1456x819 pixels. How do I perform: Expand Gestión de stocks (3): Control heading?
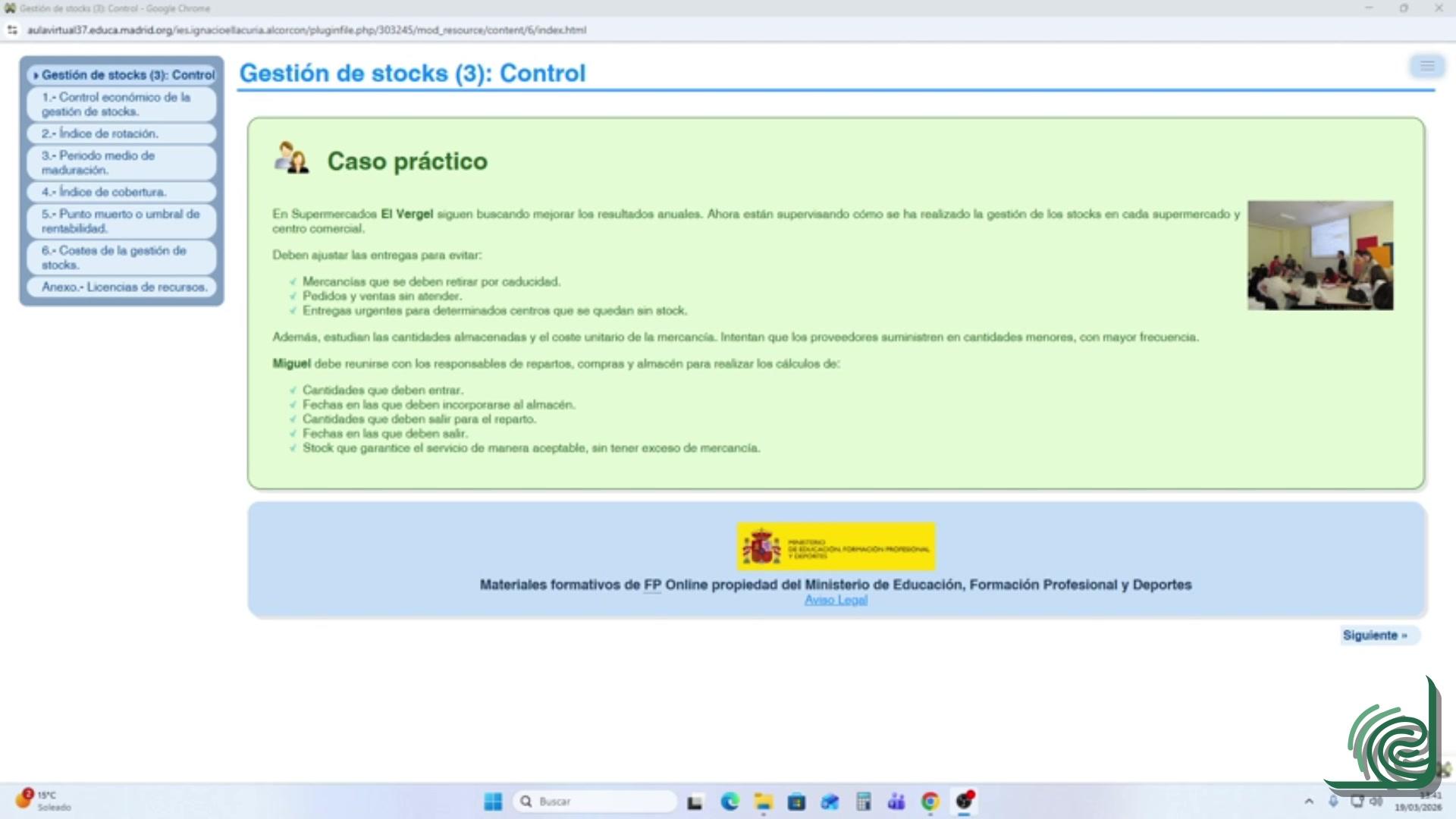click(x=127, y=75)
